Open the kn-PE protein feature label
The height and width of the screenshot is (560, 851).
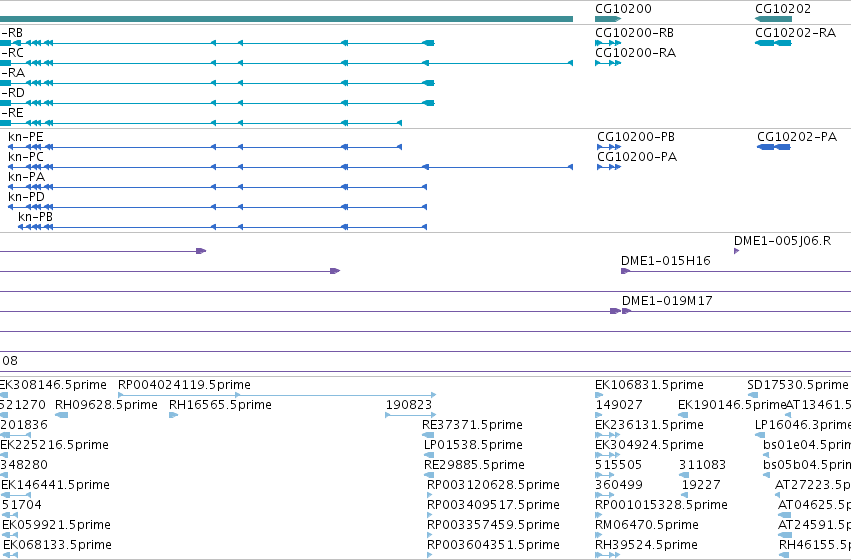tap(26, 137)
